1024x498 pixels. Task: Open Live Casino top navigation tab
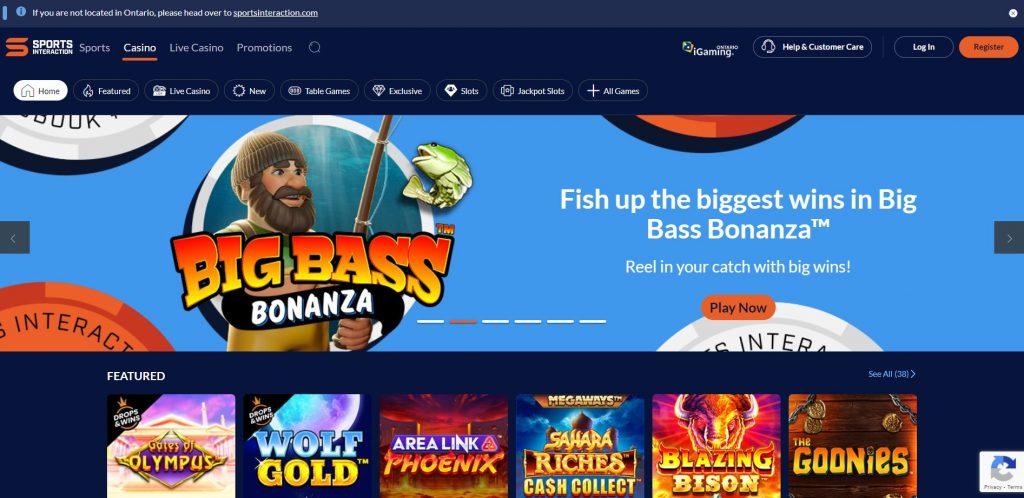click(x=196, y=48)
